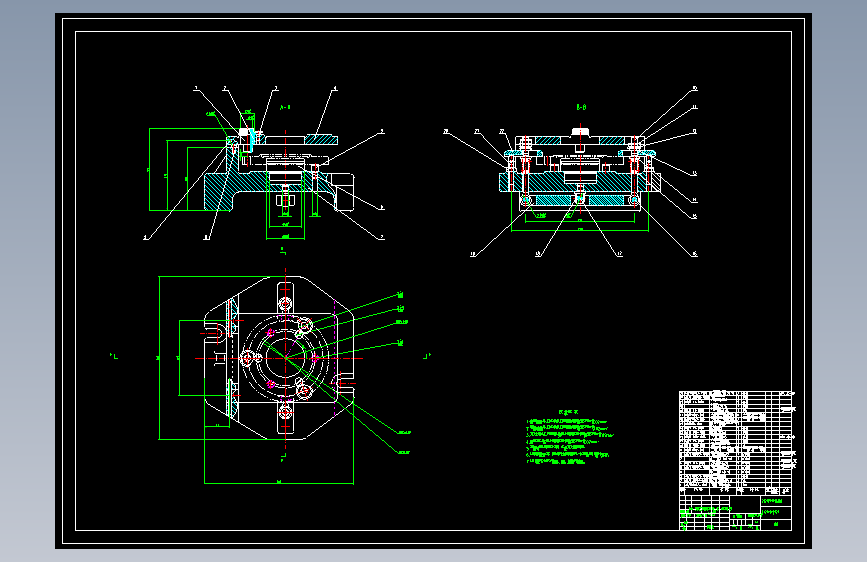The height and width of the screenshot is (562, 867).
Task: Pick balloon number 11 in B-B view
Action: (x=695, y=107)
